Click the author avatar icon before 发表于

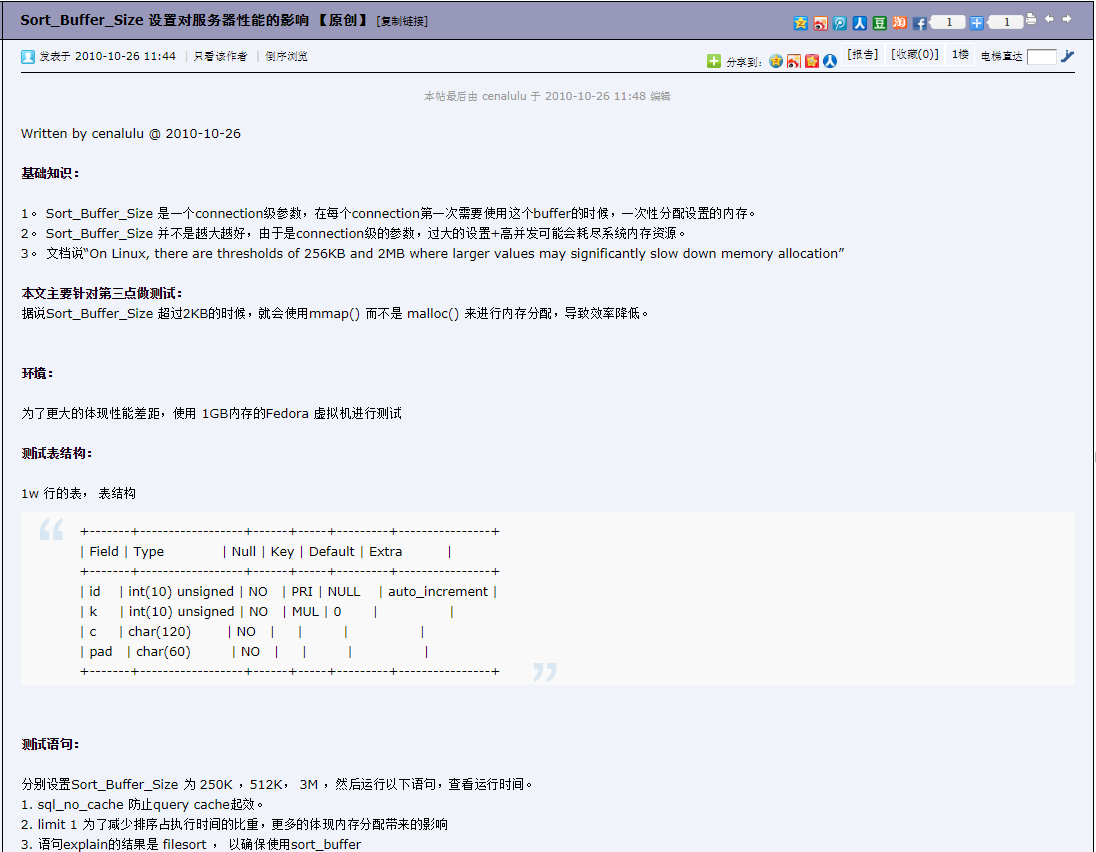(28, 57)
